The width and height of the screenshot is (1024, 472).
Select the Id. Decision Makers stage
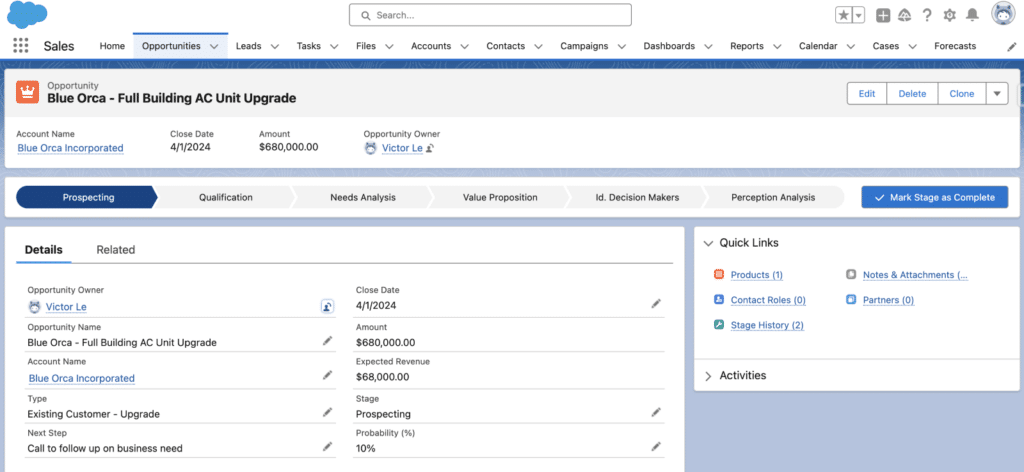pyautogui.click(x=637, y=197)
